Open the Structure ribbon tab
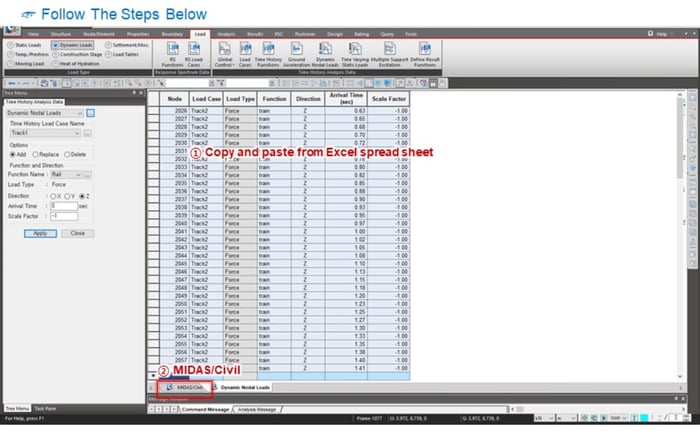The width and height of the screenshot is (700, 435). point(61,34)
